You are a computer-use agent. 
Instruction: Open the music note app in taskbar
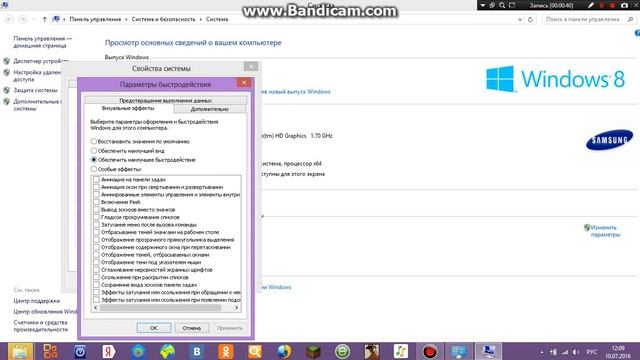(x=400, y=351)
